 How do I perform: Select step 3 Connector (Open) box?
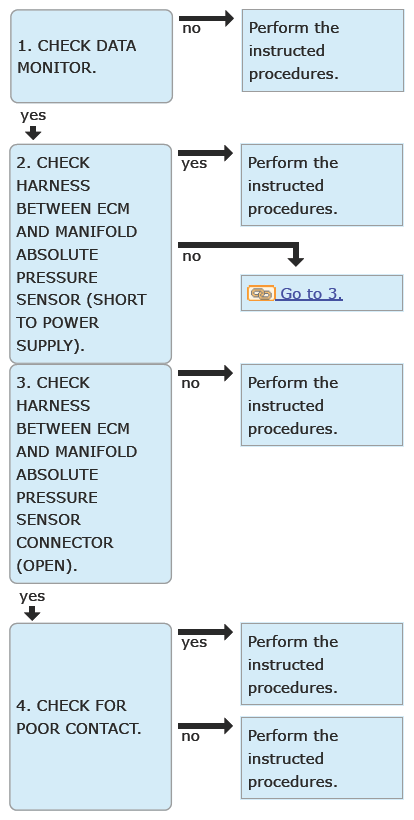pos(90,474)
